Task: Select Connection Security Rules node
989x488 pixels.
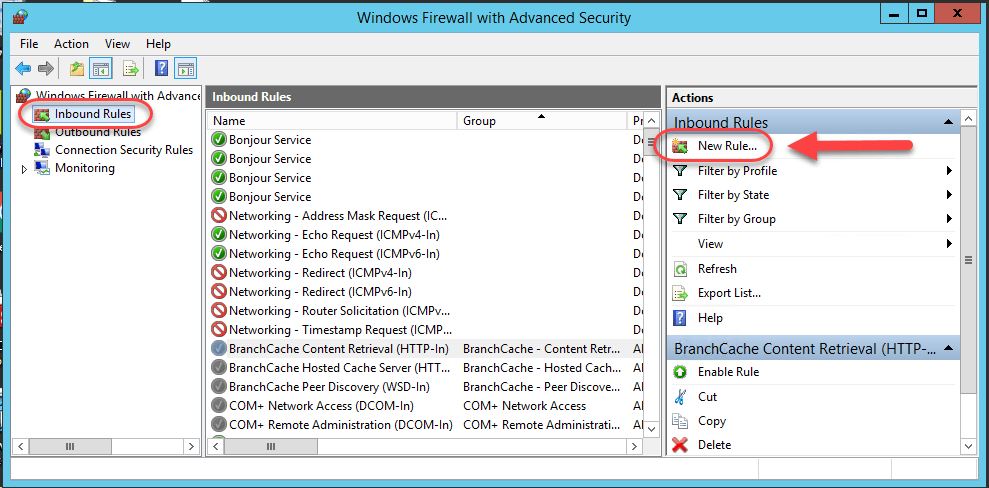Action: [124, 150]
